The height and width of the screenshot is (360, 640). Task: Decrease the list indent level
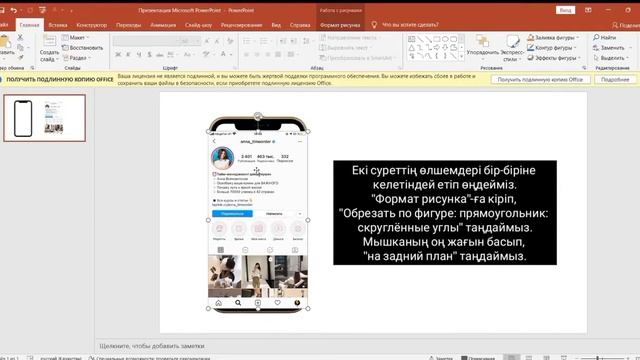[x=283, y=41]
